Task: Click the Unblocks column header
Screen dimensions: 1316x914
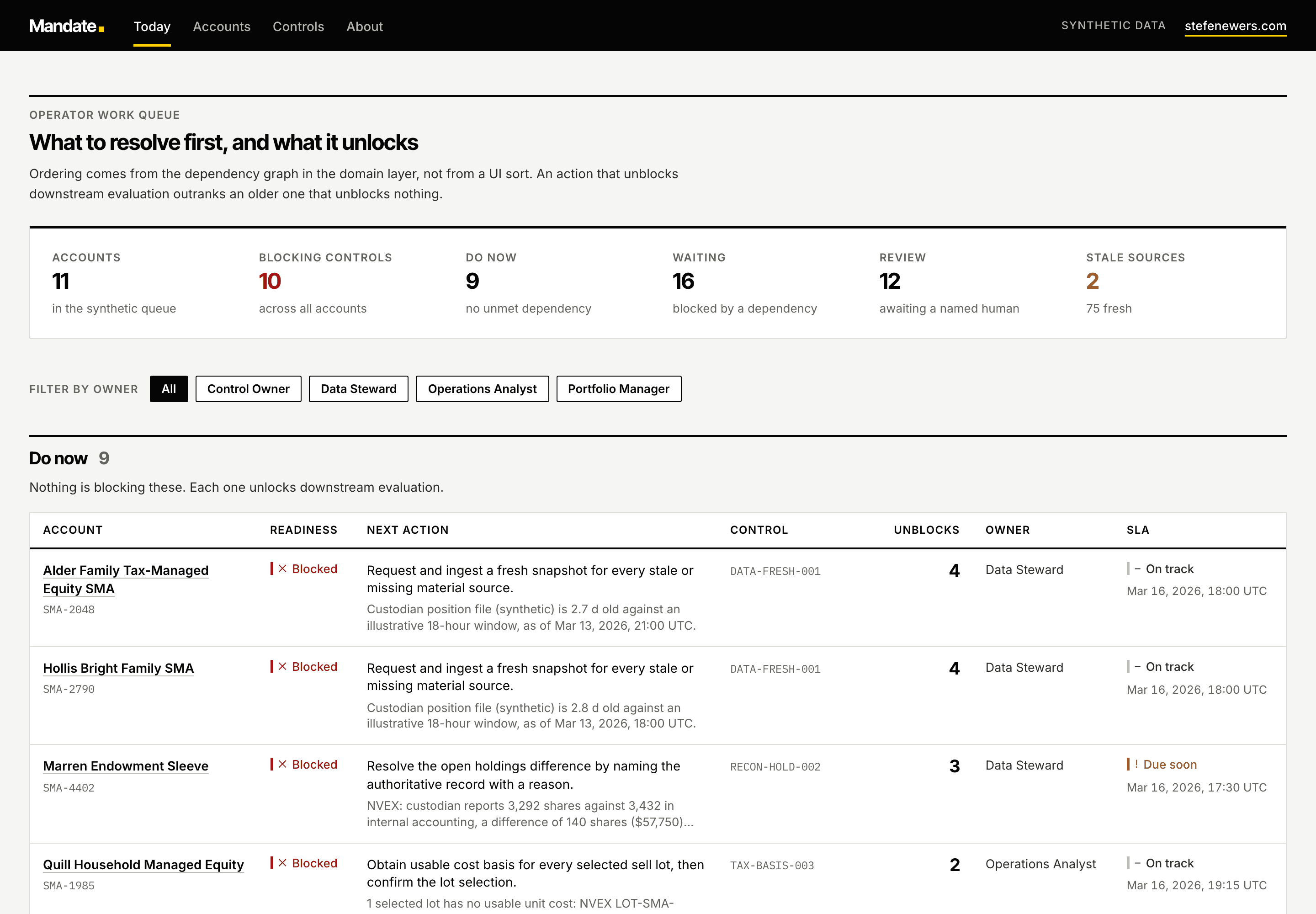Action: click(x=926, y=530)
